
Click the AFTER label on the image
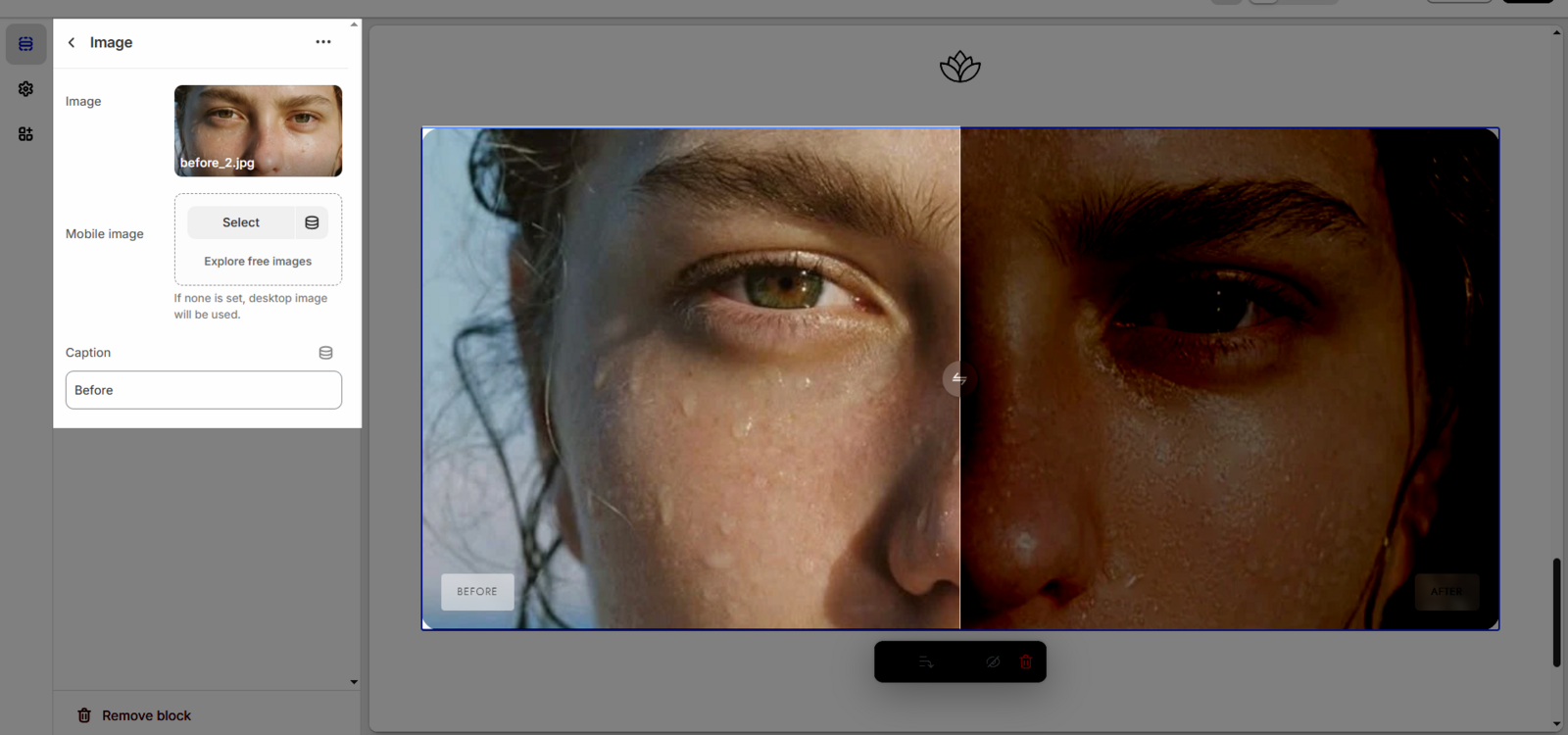click(x=1446, y=592)
